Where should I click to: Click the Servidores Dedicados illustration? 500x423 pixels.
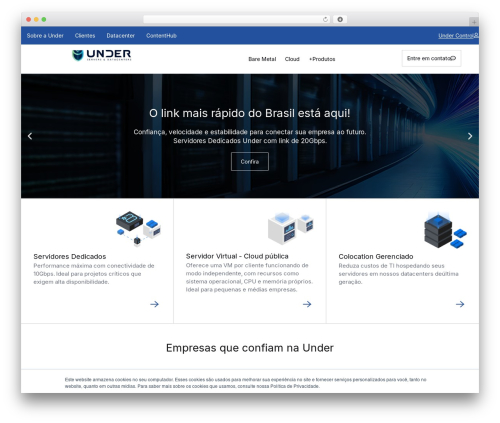click(138, 228)
